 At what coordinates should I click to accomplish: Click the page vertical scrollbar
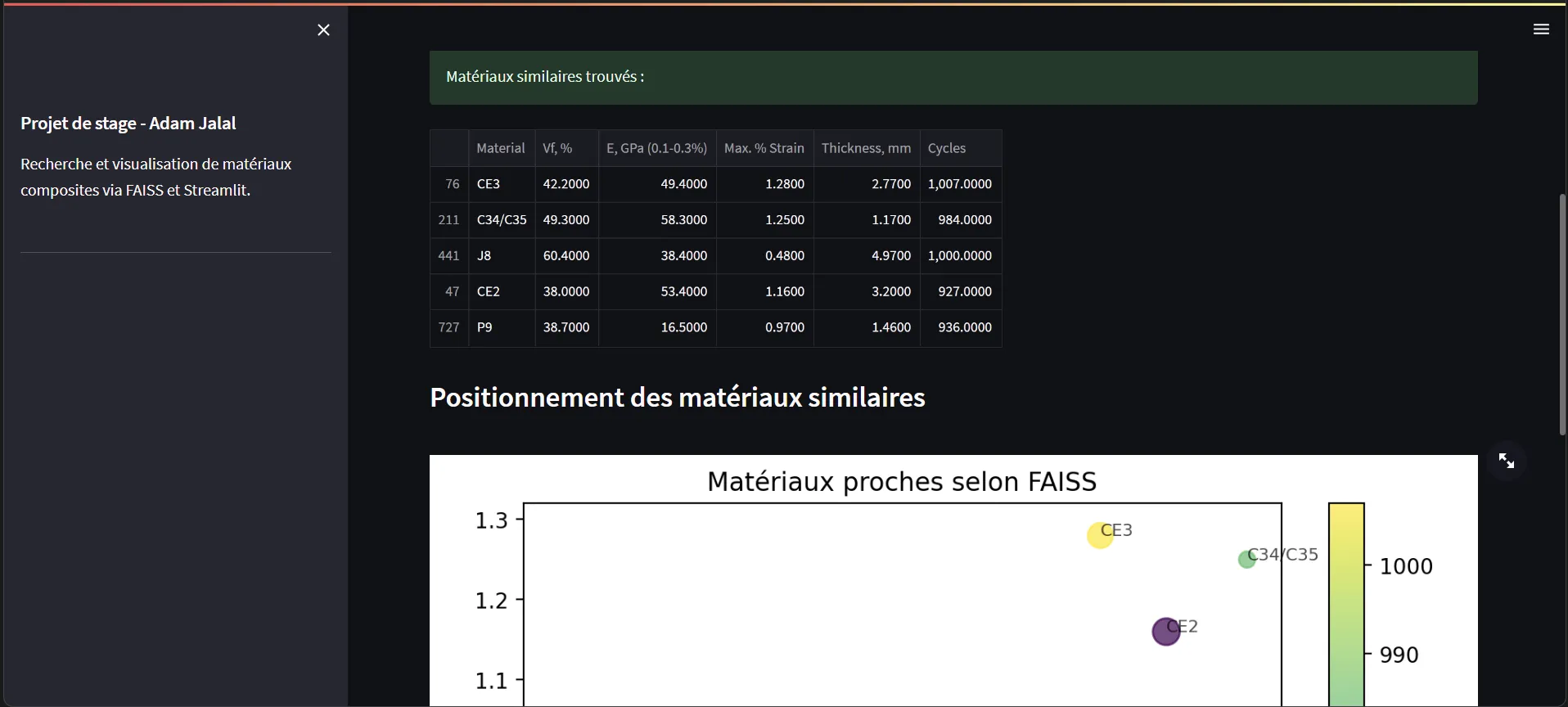[x=1562, y=314]
